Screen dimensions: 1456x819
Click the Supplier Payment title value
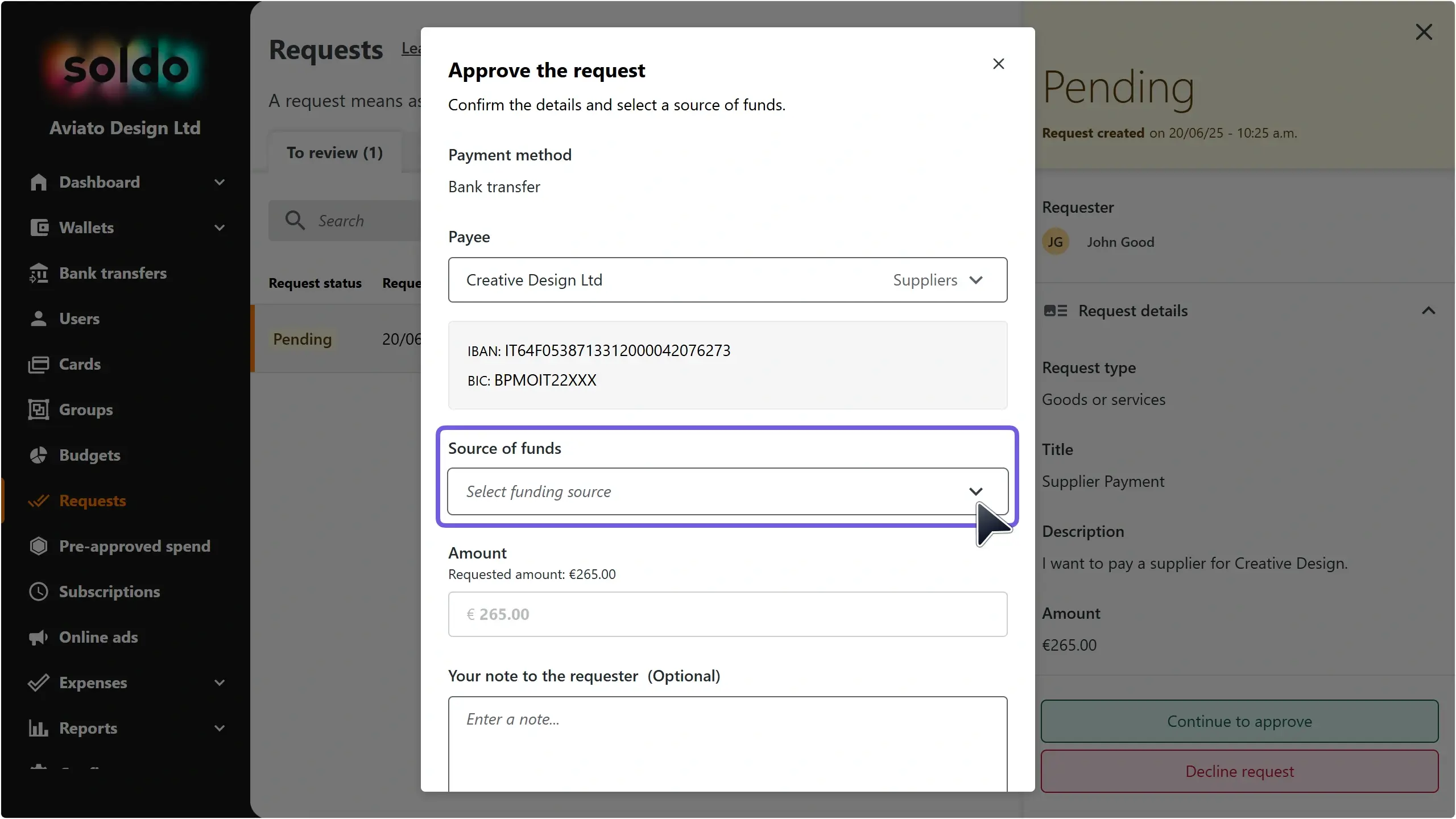[x=1103, y=481]
